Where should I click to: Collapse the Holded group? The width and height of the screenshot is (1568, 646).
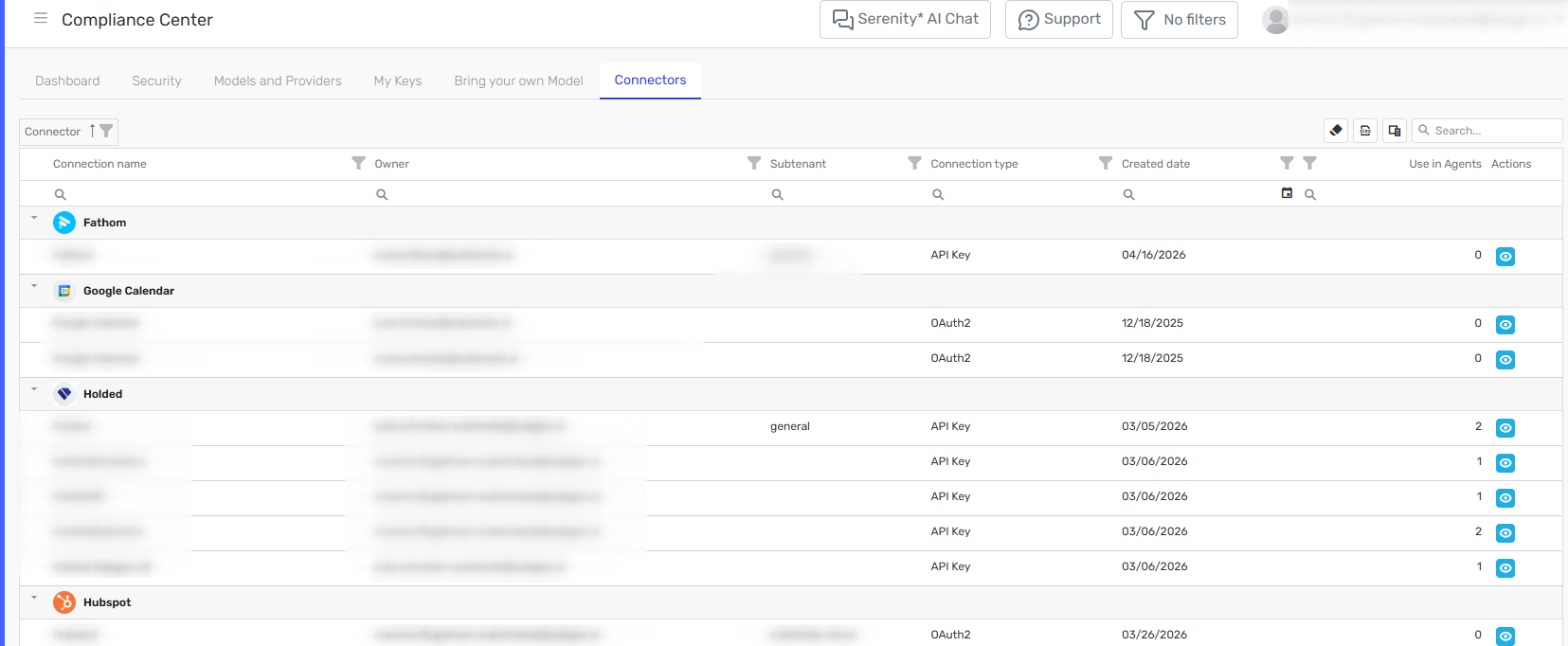point(34,389)
